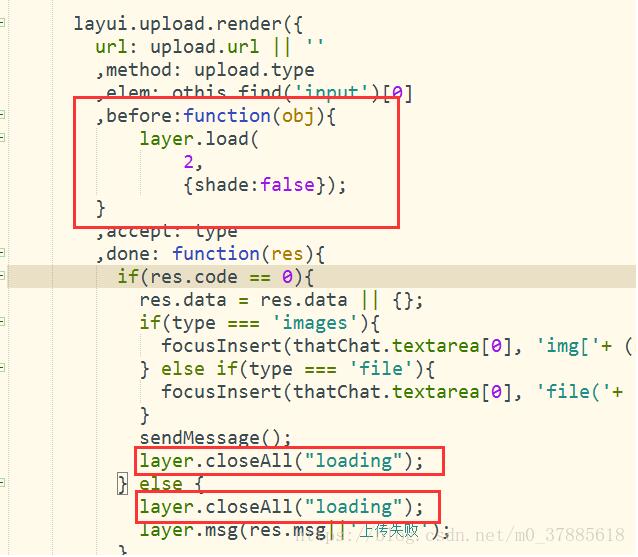This screenshot has width=638, height=557.
Task: Collapse the else if(type === 'file') block
Action: coord(3,368)
